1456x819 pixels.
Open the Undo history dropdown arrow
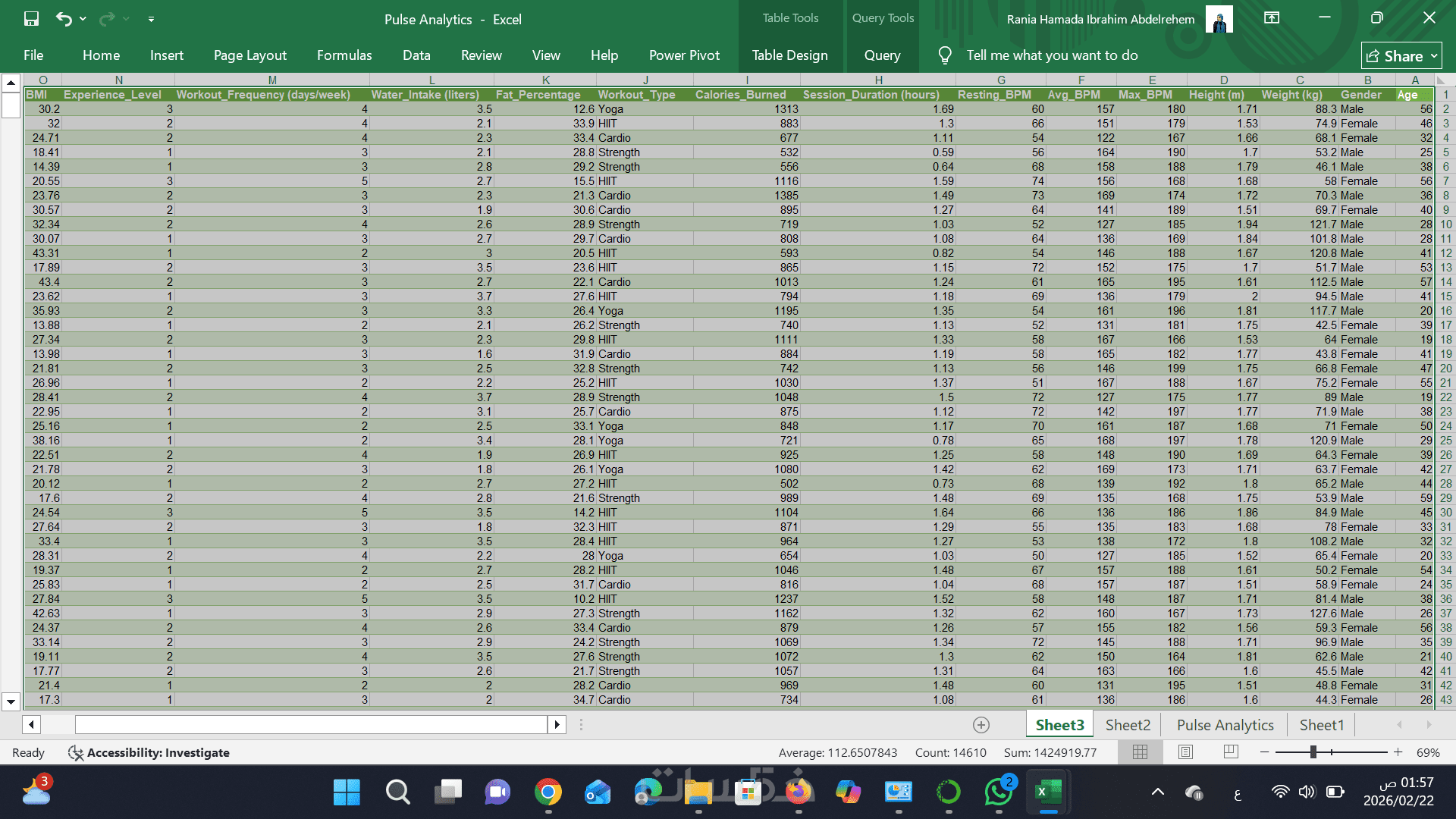pos(83,19)
